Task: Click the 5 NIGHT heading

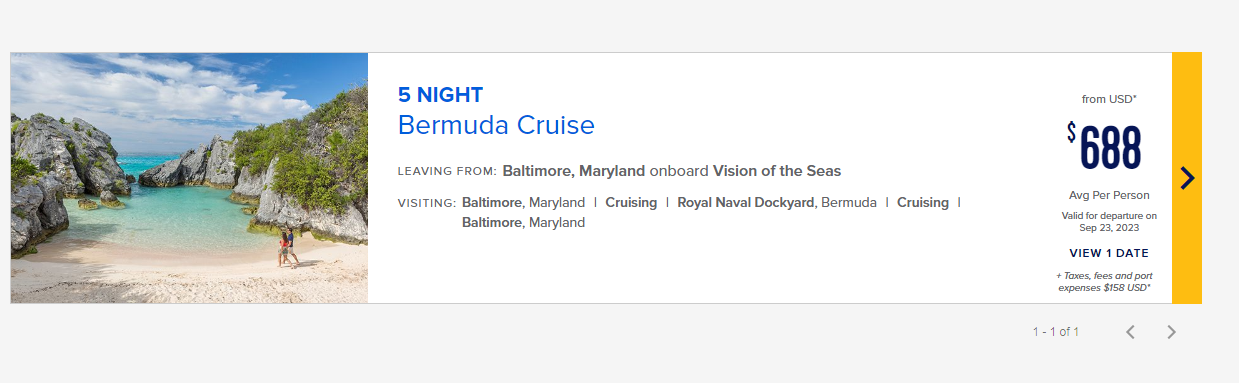Action: tap(440, 95)
